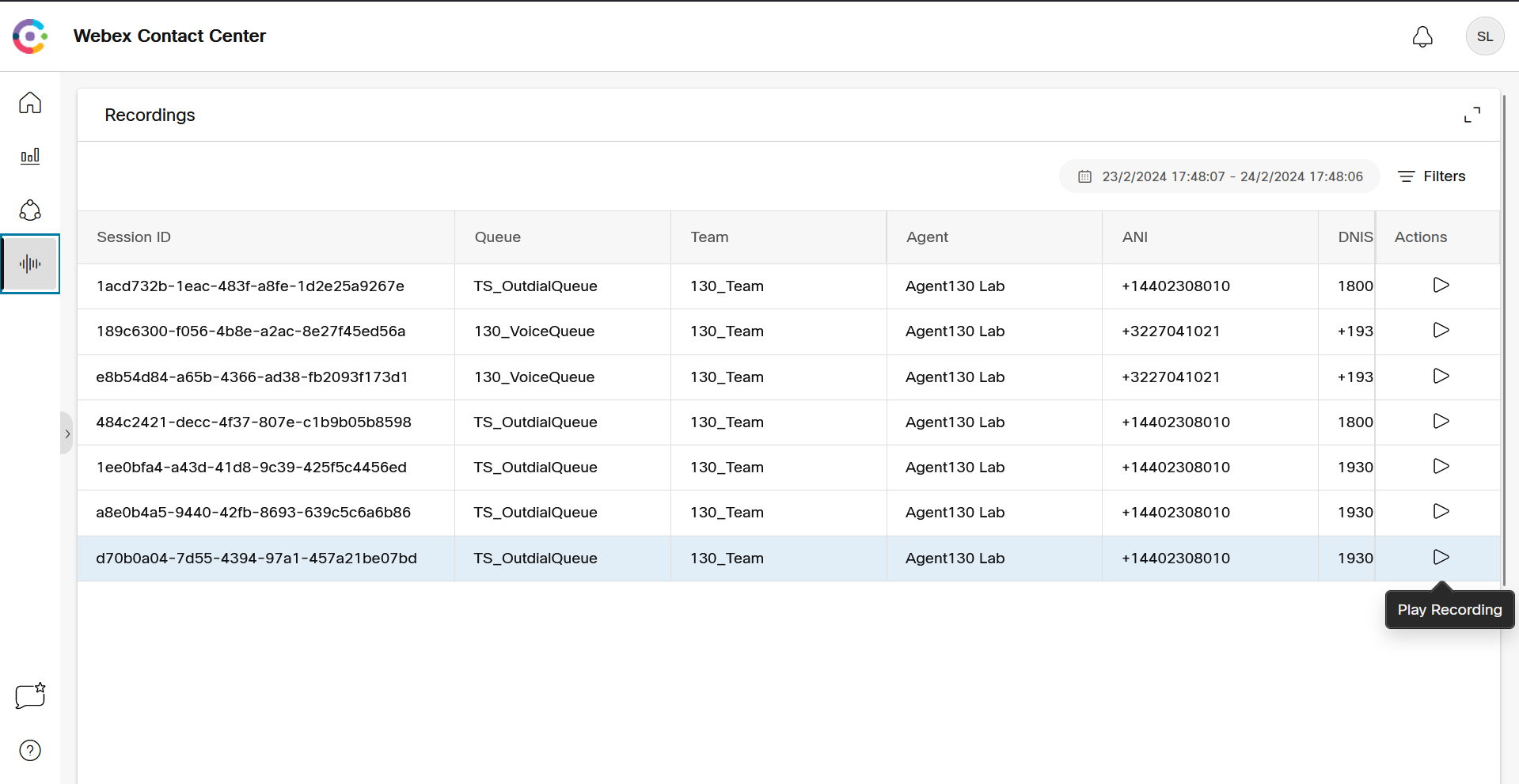Image resolution: width=1519 pixels, height=784 pixels.
Task: Expand the Recordings panel to full screen
Action: point(1472,115)
